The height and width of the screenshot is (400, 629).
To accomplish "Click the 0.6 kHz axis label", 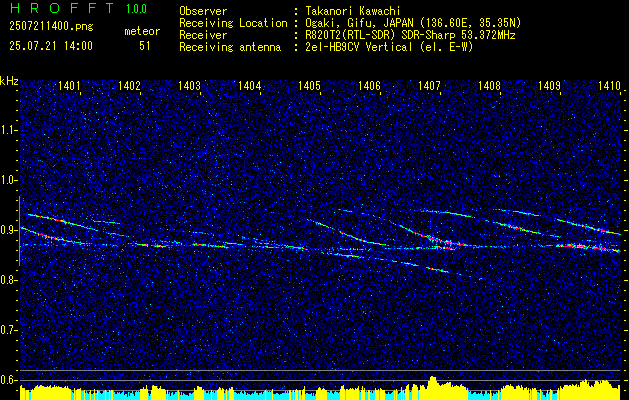I will 8,380.
